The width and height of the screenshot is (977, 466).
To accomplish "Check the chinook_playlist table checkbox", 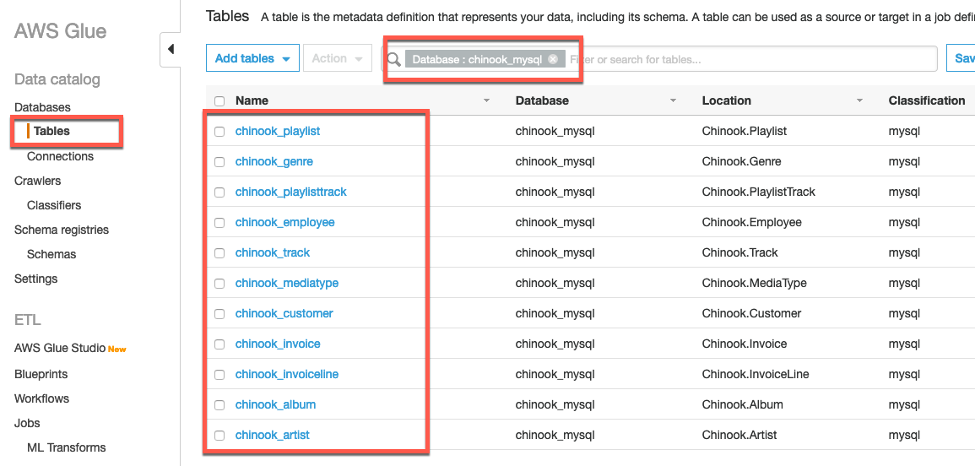I will pyautogui.click(x=219, y=131).
